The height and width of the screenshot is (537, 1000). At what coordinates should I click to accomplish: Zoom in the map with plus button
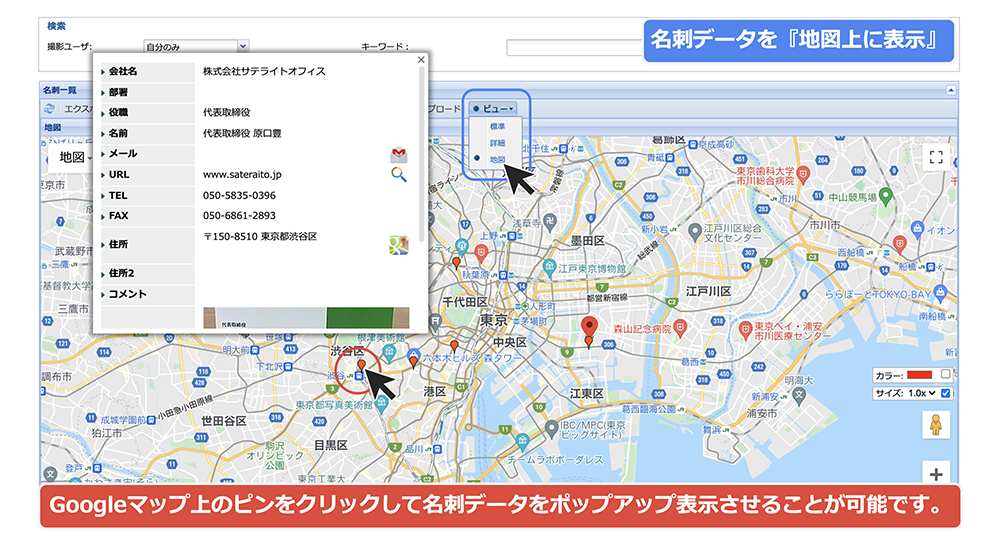936,474
